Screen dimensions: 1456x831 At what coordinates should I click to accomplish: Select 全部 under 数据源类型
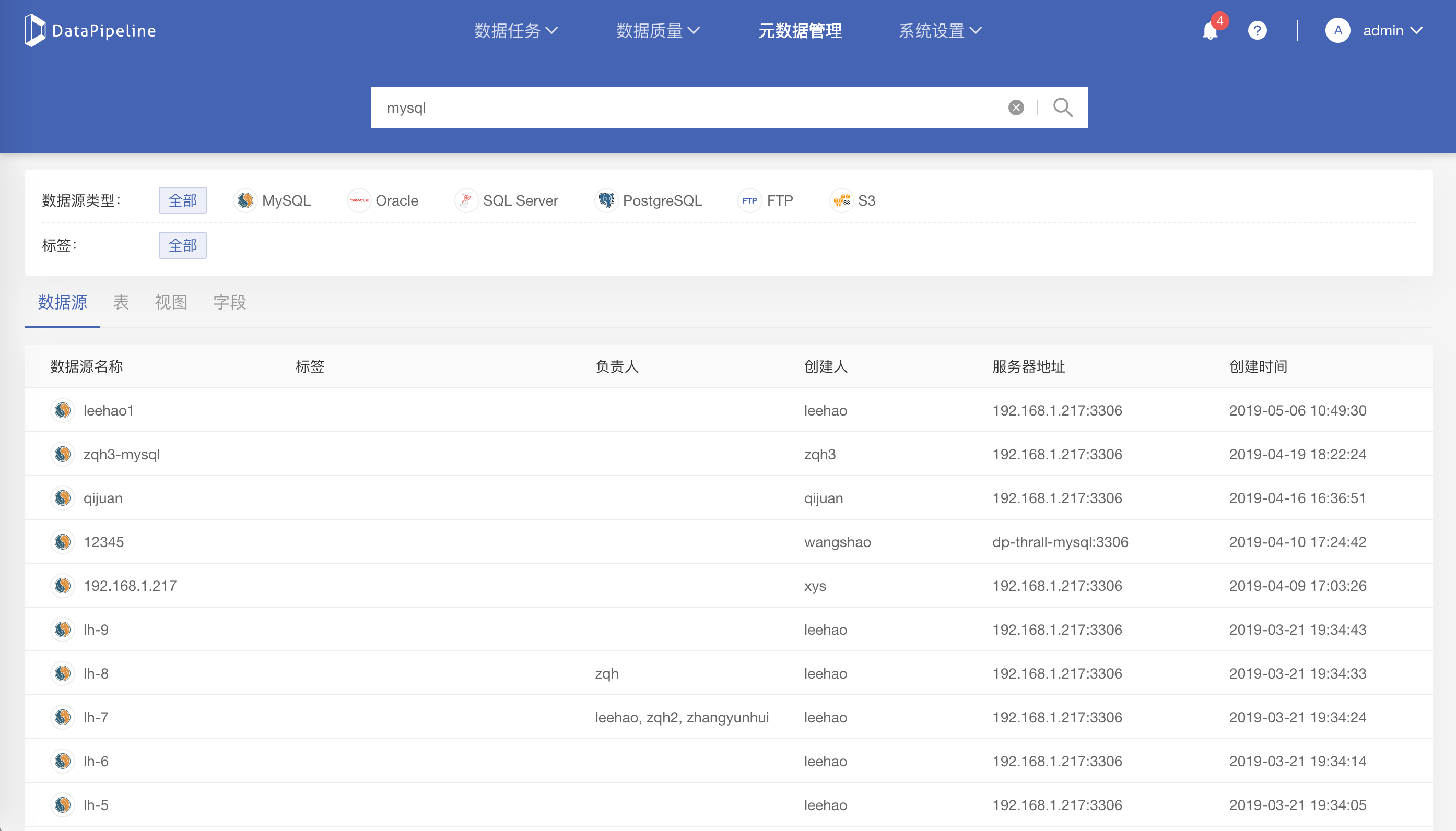pos(183,200)
